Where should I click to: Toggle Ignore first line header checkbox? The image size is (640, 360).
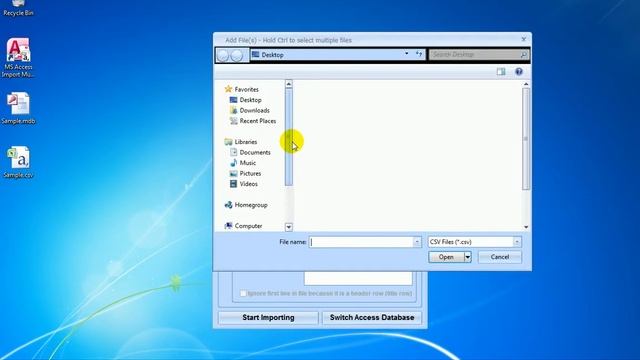click(x=243, y=293)
